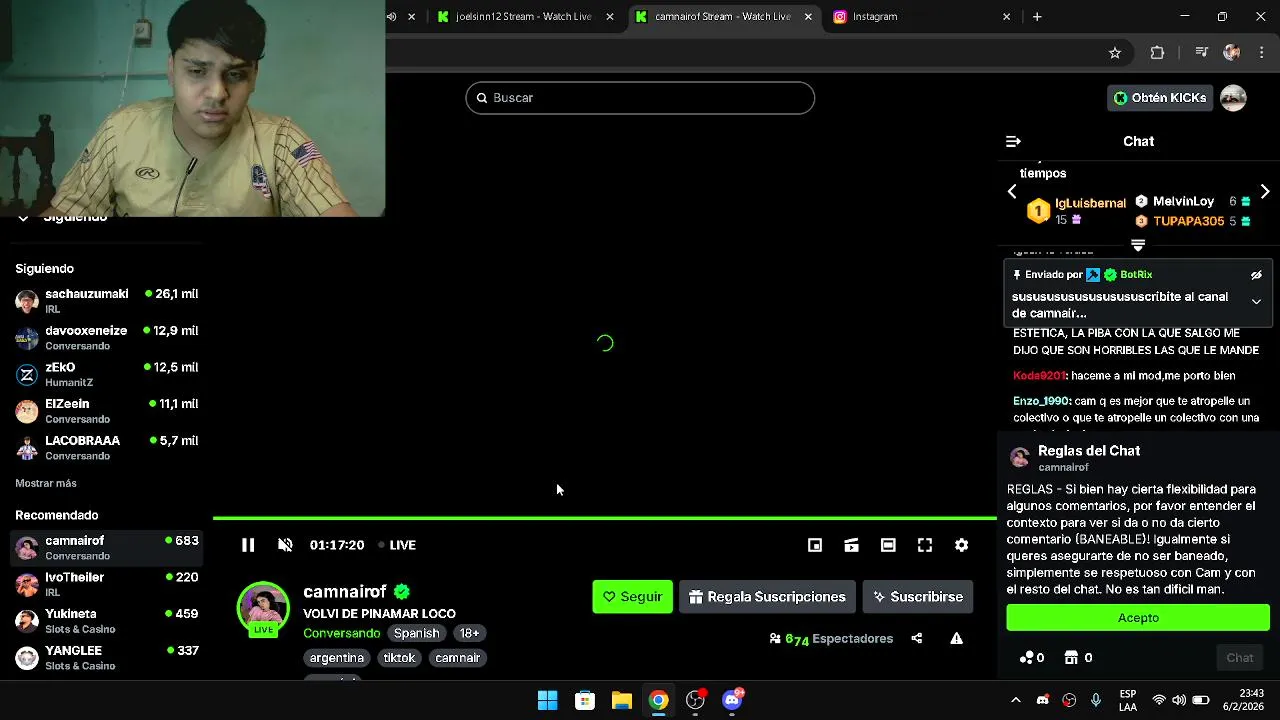The image size is (1280, 720).
Task: Open ElZeein channel in sidebar
Action: [x=107, y=411]
